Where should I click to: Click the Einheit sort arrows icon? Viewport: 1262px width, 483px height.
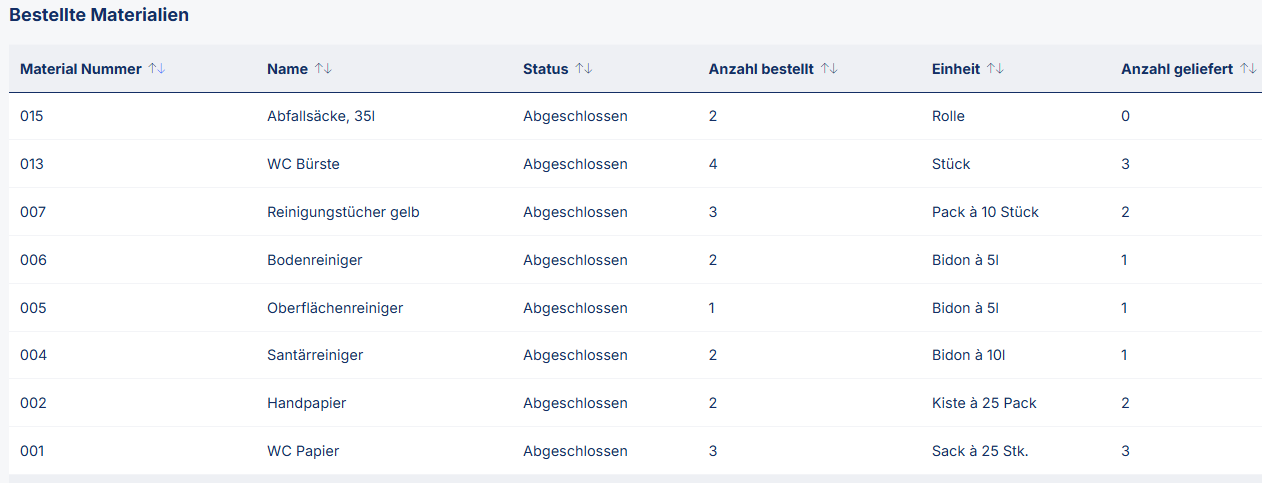pyautogui.click(x=995, y=69)
